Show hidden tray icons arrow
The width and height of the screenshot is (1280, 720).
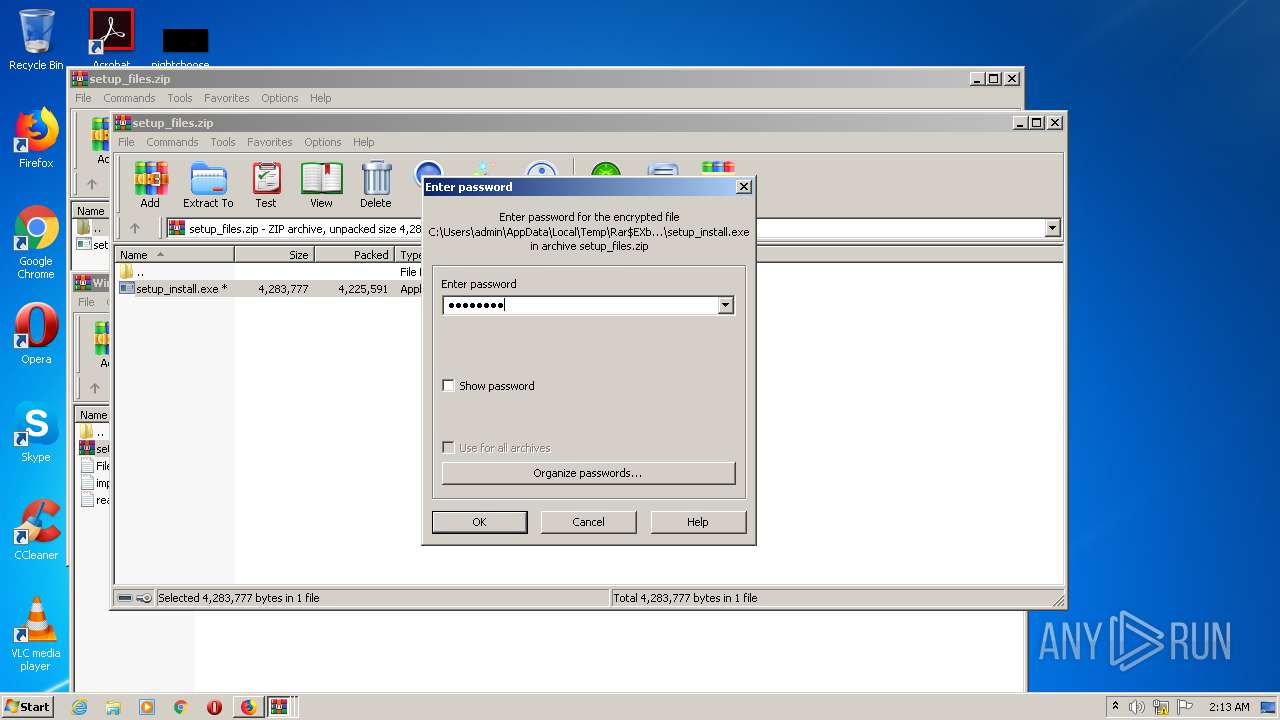tap(1115, 707)
